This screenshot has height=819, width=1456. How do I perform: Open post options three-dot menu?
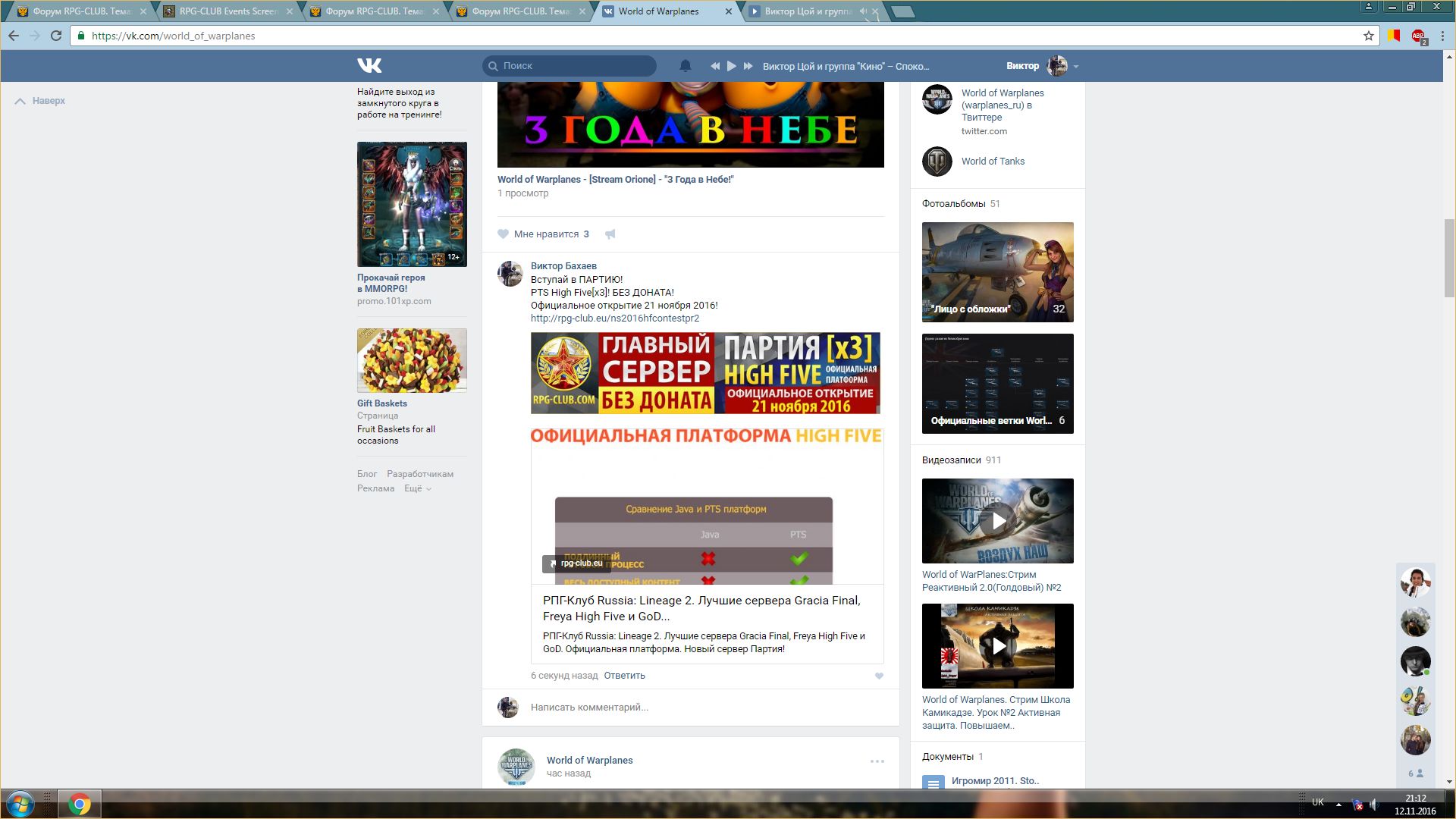[x=877, y=761]
